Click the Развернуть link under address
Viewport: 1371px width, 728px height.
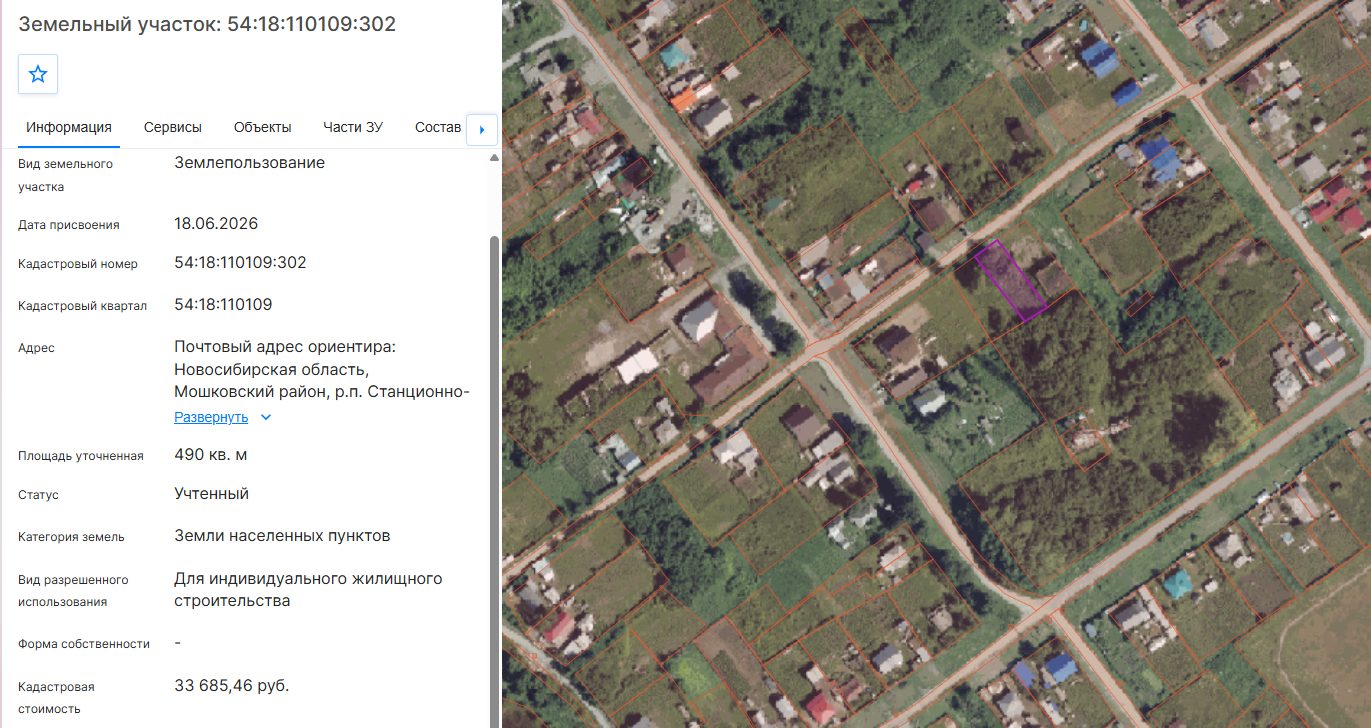click(x=211, y=417)
